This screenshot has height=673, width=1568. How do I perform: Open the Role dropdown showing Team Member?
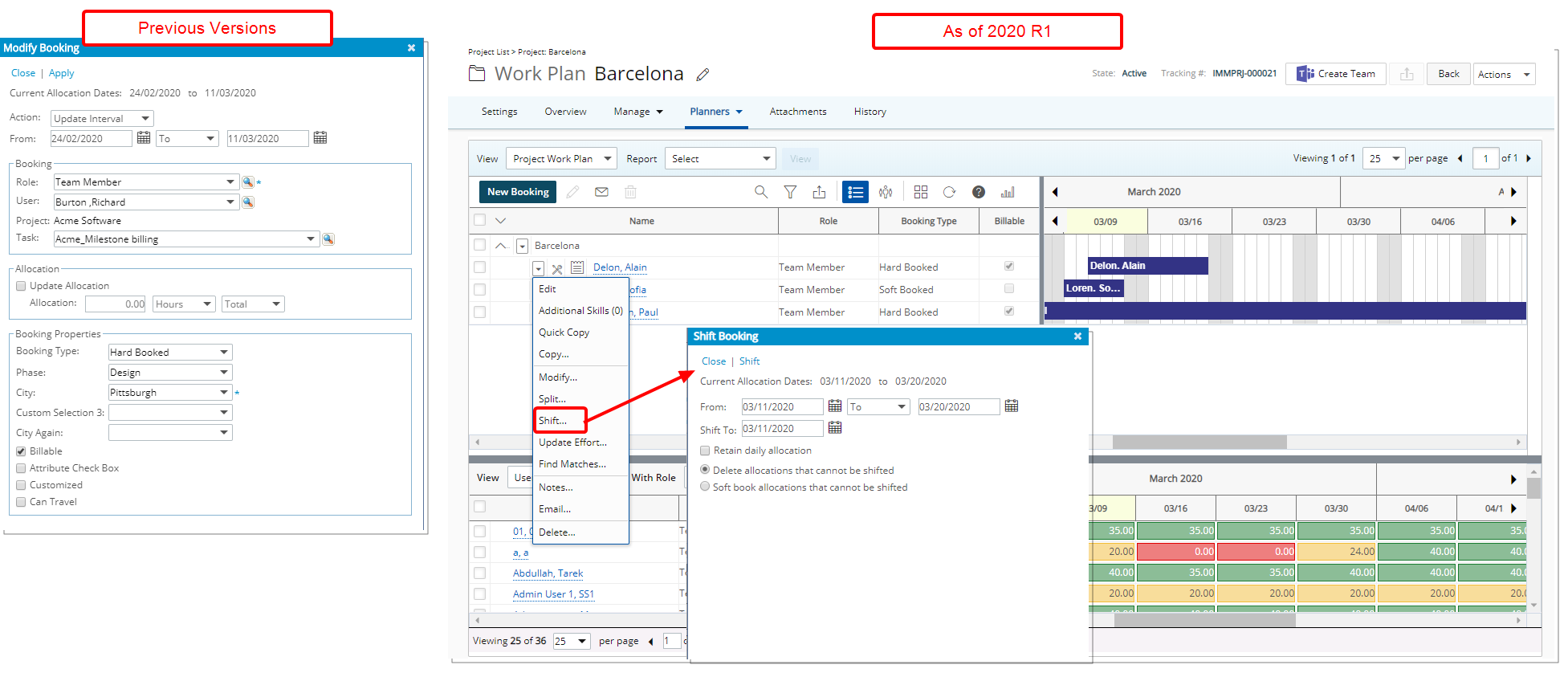click(x=145, y=182)
